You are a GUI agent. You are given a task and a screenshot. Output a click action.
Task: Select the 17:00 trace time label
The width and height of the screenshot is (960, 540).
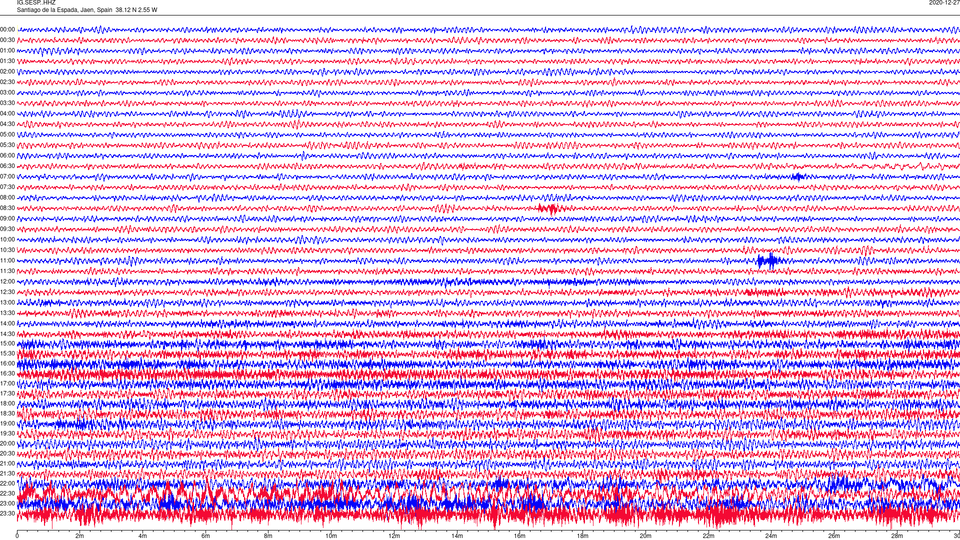(7, 383)
